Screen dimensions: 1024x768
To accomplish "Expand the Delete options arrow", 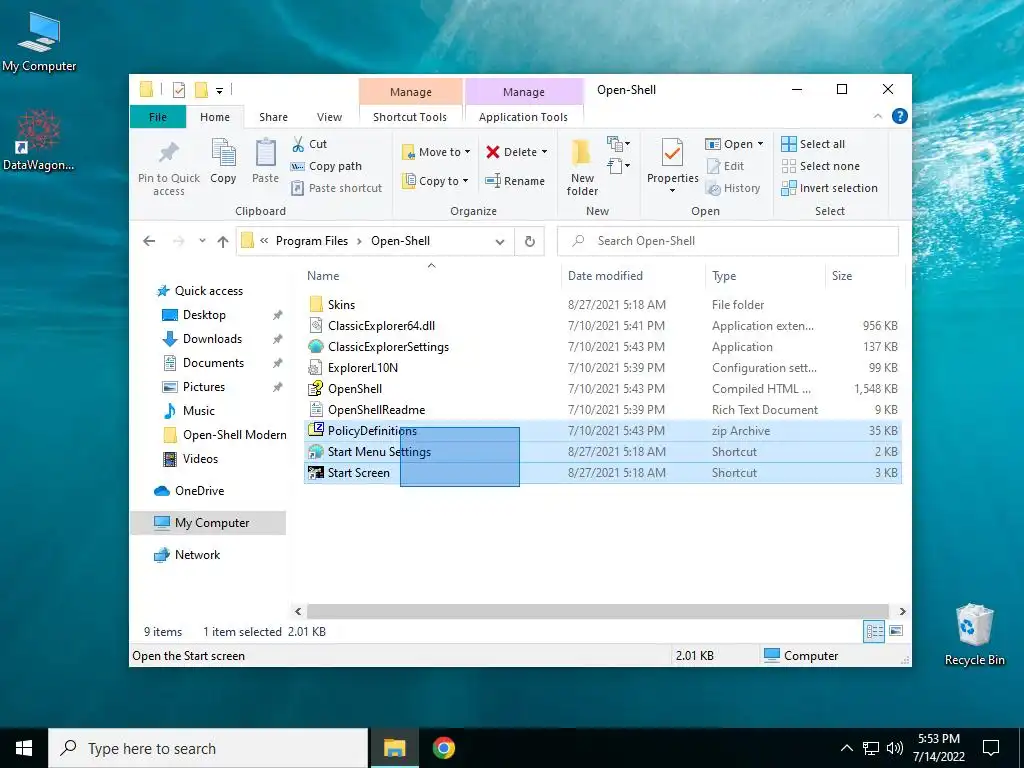I will point(544,152).
